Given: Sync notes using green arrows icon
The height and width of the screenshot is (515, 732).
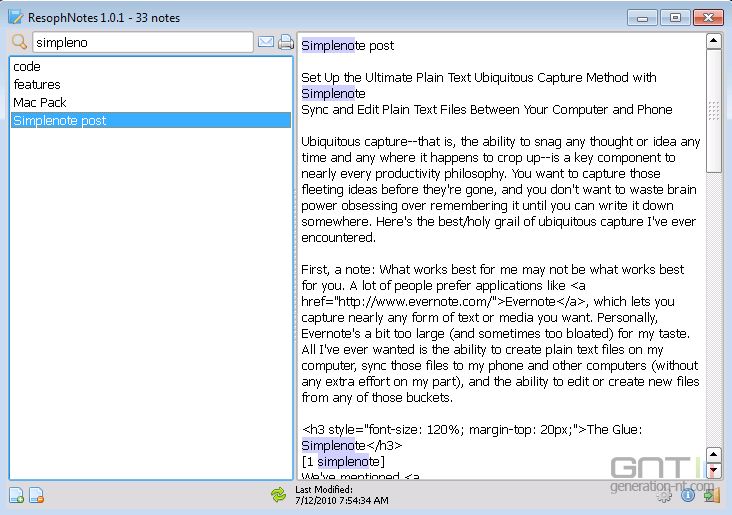Looking at the screenshot, I should pos(279,495).
